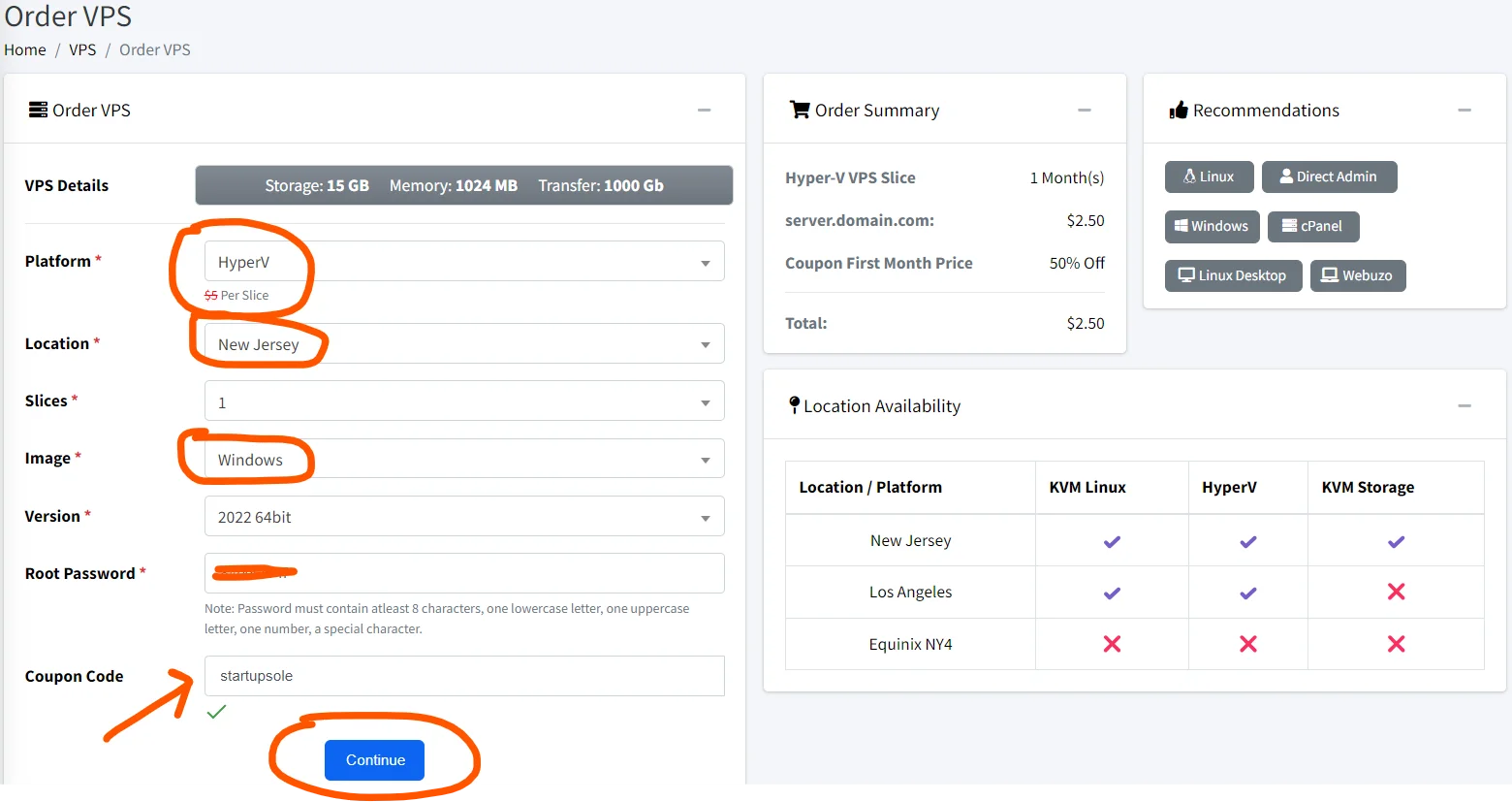
Task: Expand the Slices dropdown
Action: click(x=464, y=401)
